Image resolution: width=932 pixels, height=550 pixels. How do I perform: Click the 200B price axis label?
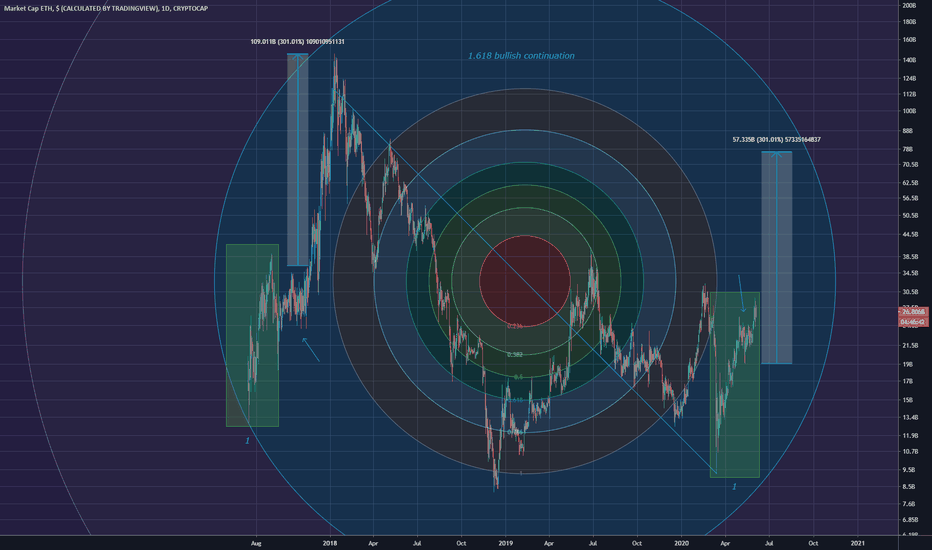tap(909, 5)
